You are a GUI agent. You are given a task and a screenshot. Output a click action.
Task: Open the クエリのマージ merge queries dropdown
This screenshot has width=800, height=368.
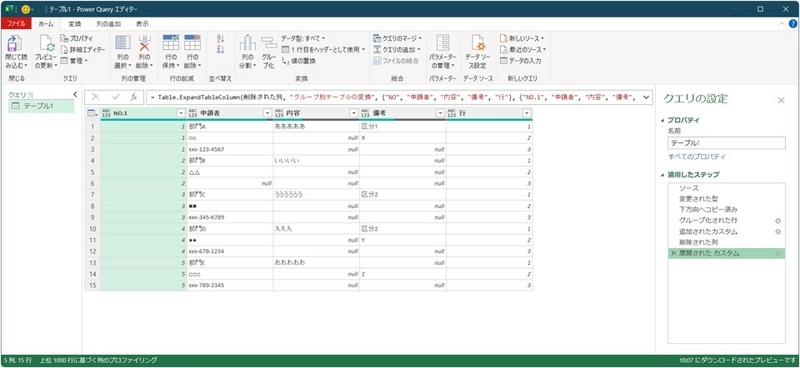[x=397, y=38]
